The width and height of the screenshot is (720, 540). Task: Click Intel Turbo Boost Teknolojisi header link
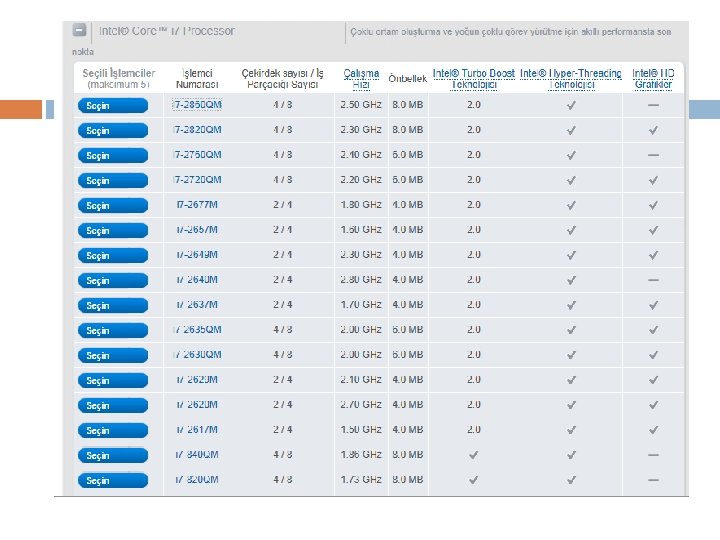[473, 79]
